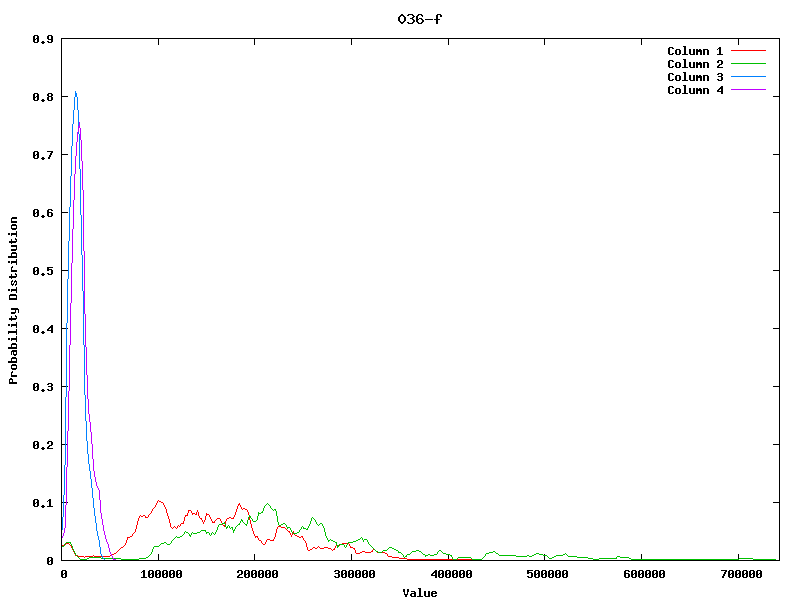Click the chart title O36-f
This screenshot has height=600, width=800.
coord(419,19)
